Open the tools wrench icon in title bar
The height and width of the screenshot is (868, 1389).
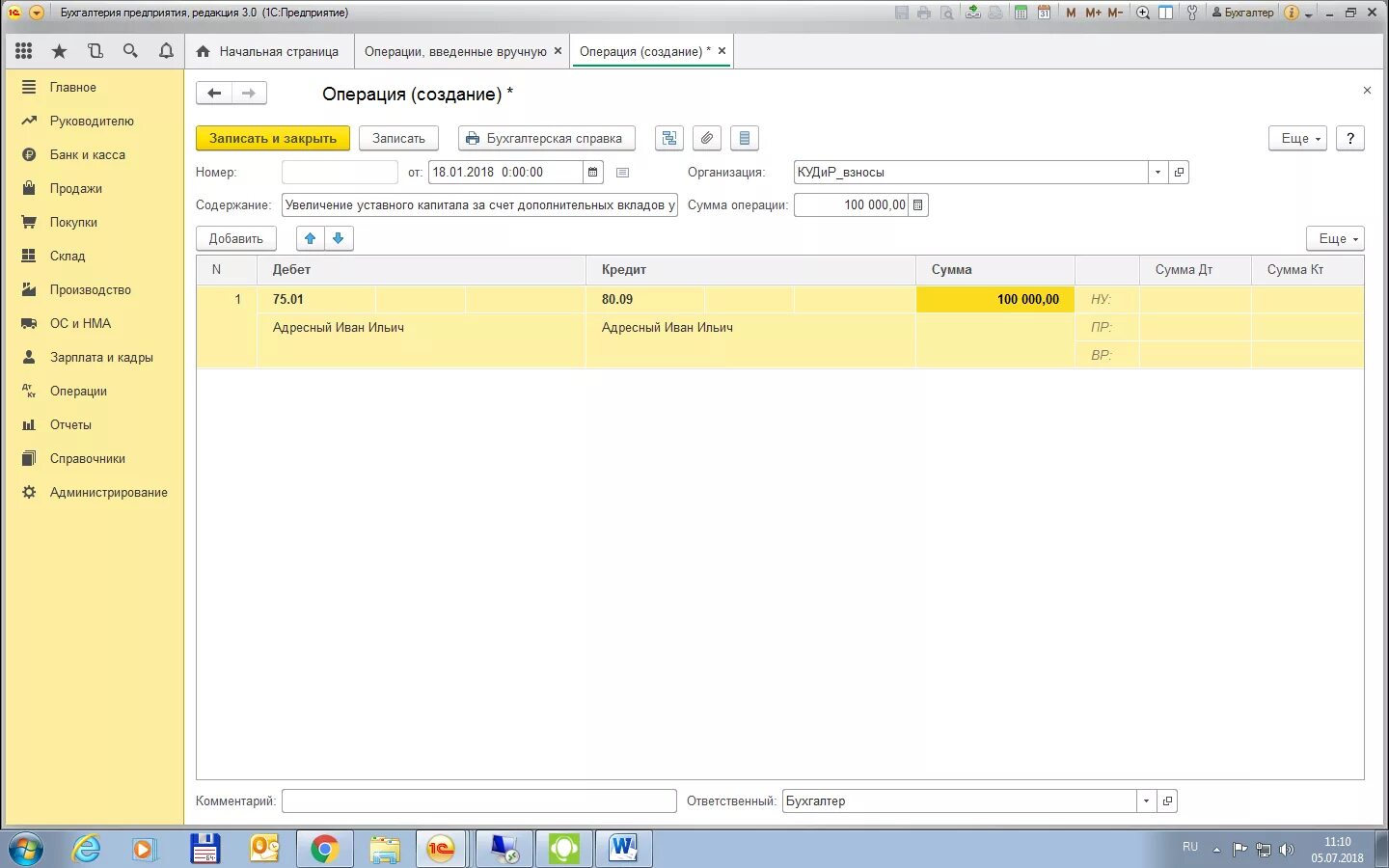click(x=1192, y=13)
